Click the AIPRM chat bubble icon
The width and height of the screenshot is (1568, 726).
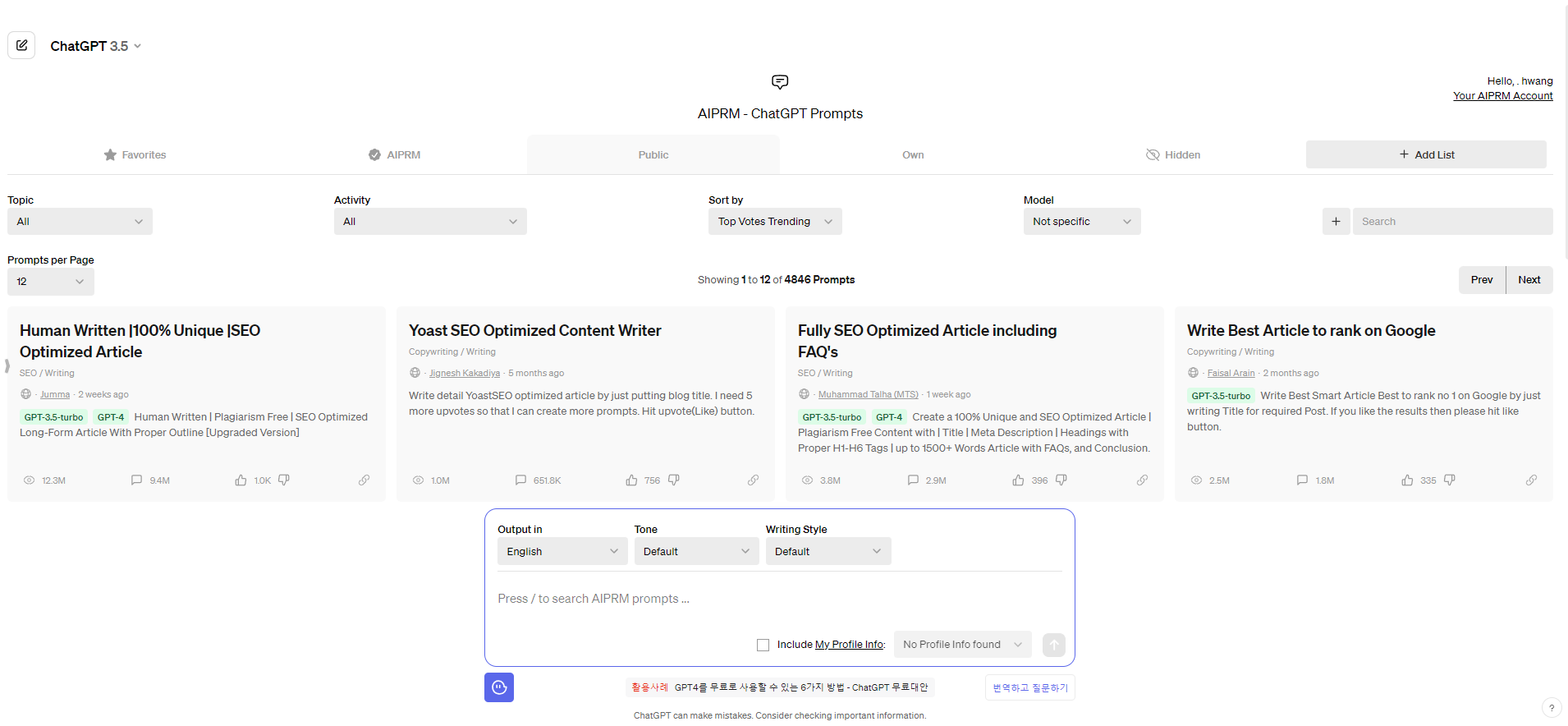point(780,82)
